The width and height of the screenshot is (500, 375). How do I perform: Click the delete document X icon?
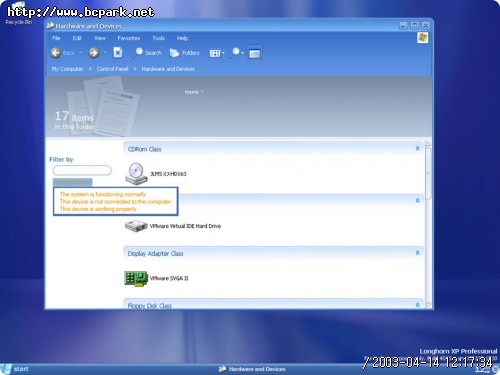(x=118, y=53)
